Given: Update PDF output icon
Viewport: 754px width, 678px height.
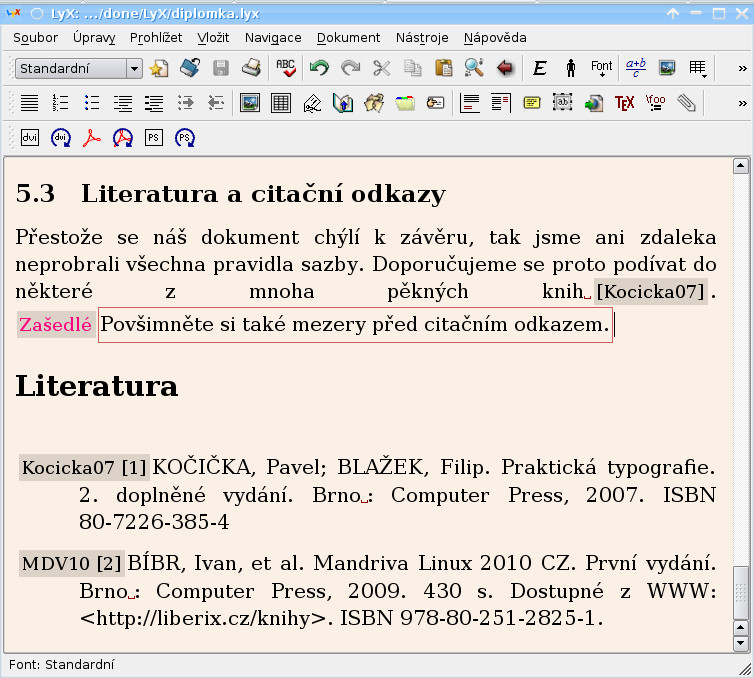Looking at the screenshot, I should coord(123,138).
